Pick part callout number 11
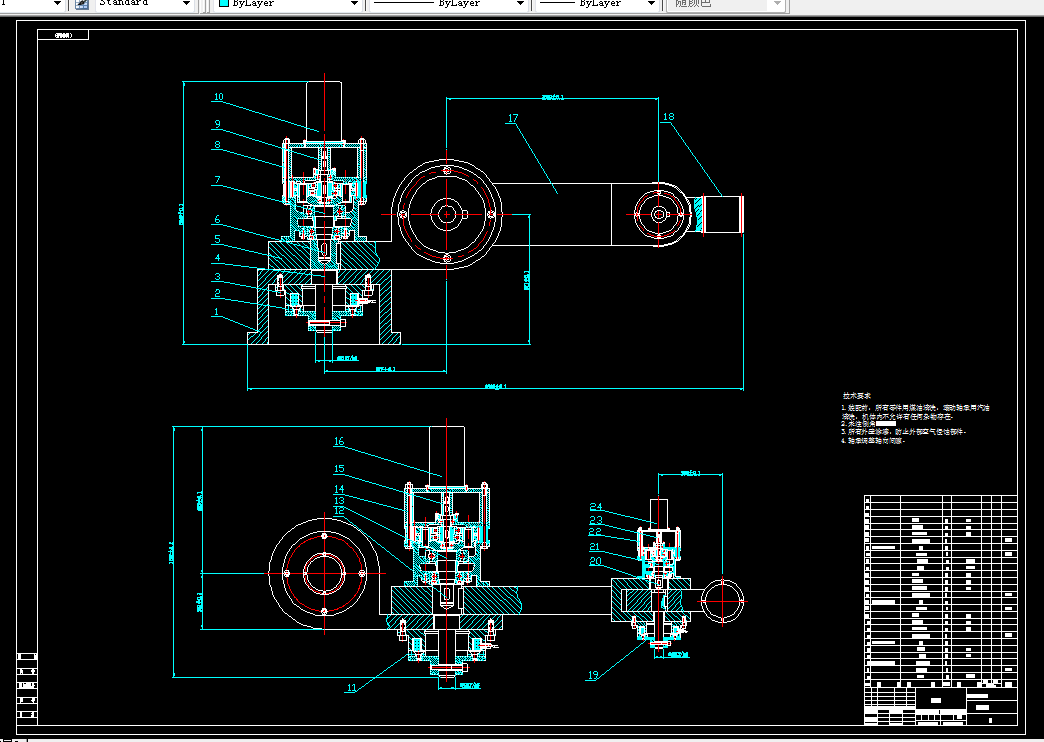The height and width of the screenshot is (742, 1044). (351, 688)
